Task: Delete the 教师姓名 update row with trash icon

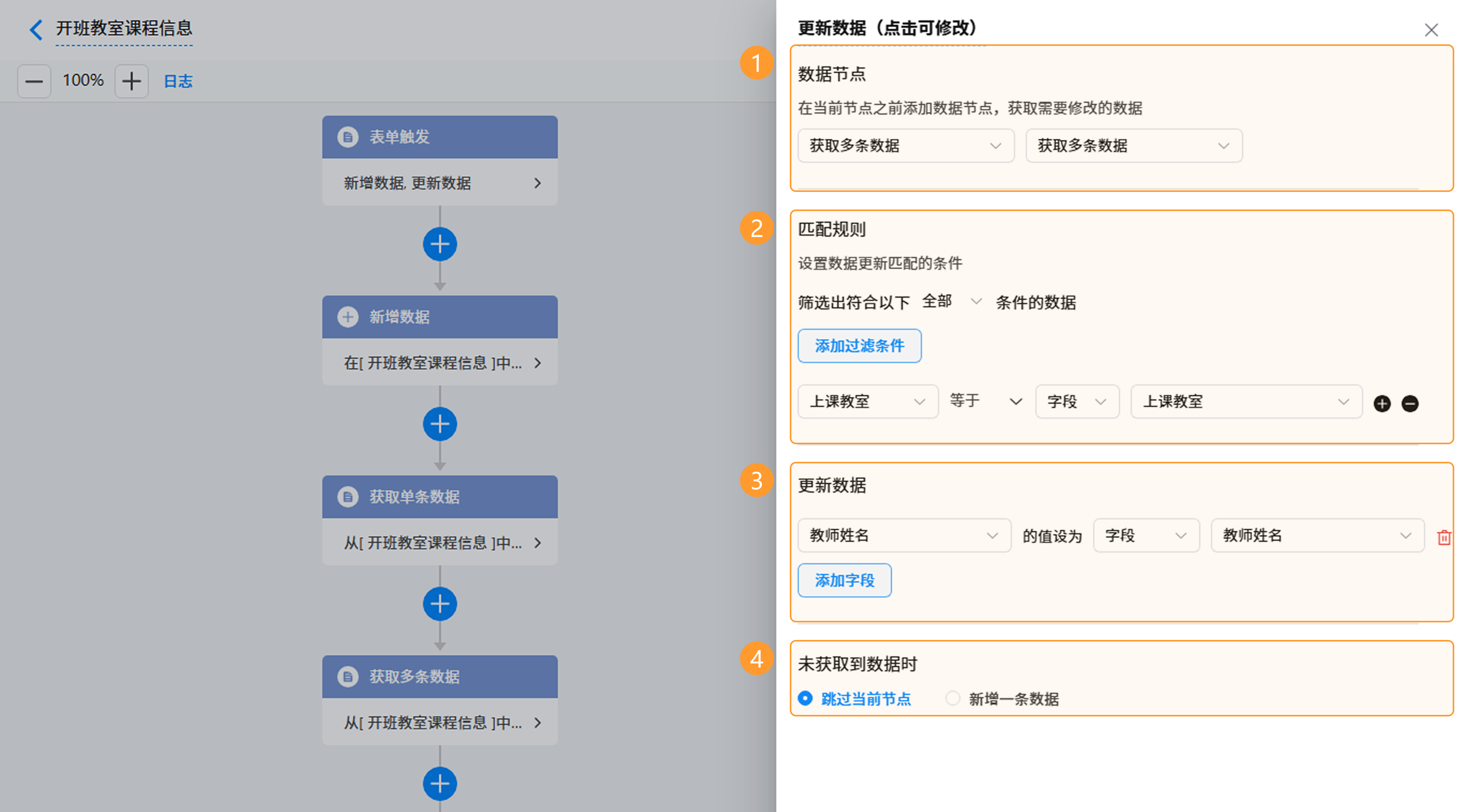Action: click(1444, 538)
